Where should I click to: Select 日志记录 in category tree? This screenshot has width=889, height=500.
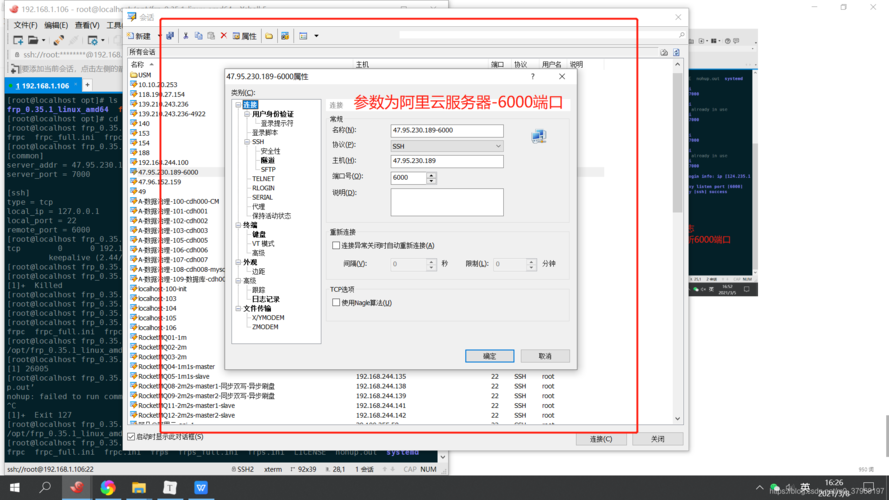tap(265, 299)
